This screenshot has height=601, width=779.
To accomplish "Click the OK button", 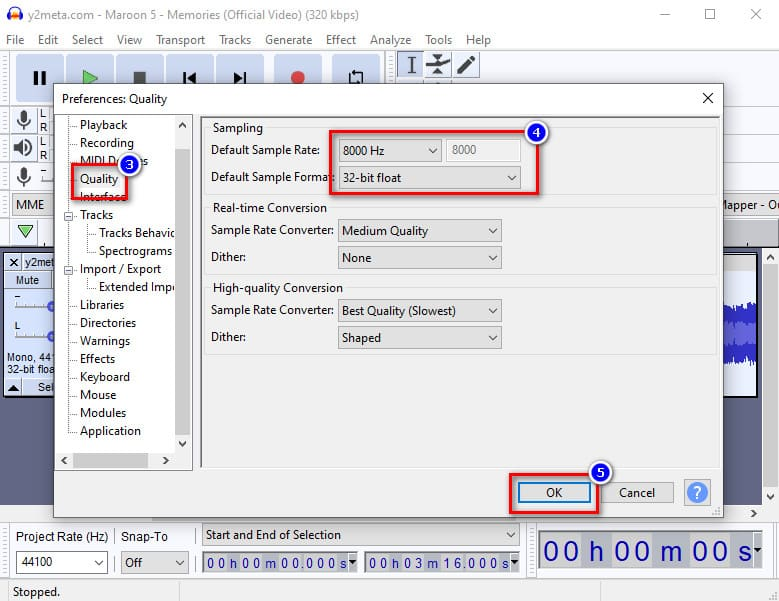I will [x=554, y=492].
